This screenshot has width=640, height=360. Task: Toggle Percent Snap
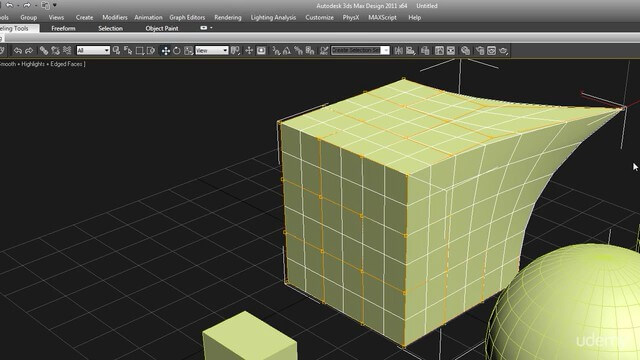(x=298, y=51)
